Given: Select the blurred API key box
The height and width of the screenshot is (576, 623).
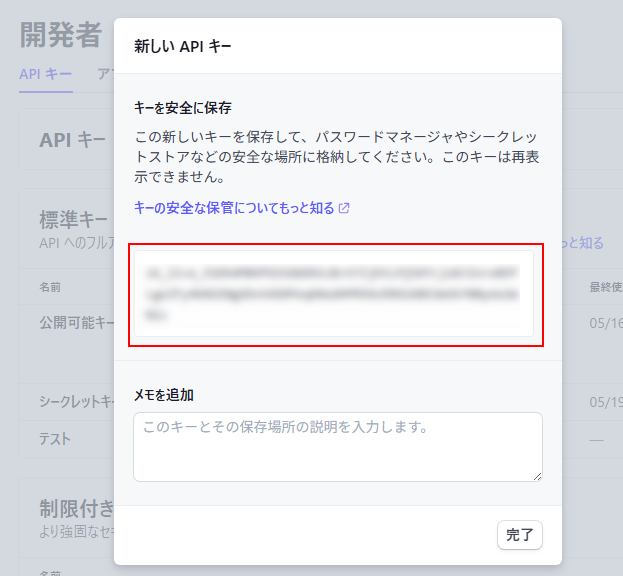Looking at the screenshot, I should [x=336, y=294].
